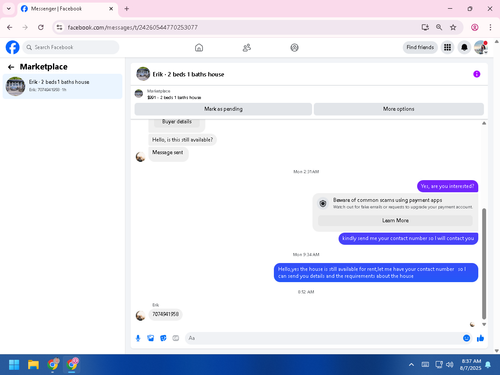Go back from Marketplace using arrow
Screen dimensions: 500x375
tap(11, 67)
